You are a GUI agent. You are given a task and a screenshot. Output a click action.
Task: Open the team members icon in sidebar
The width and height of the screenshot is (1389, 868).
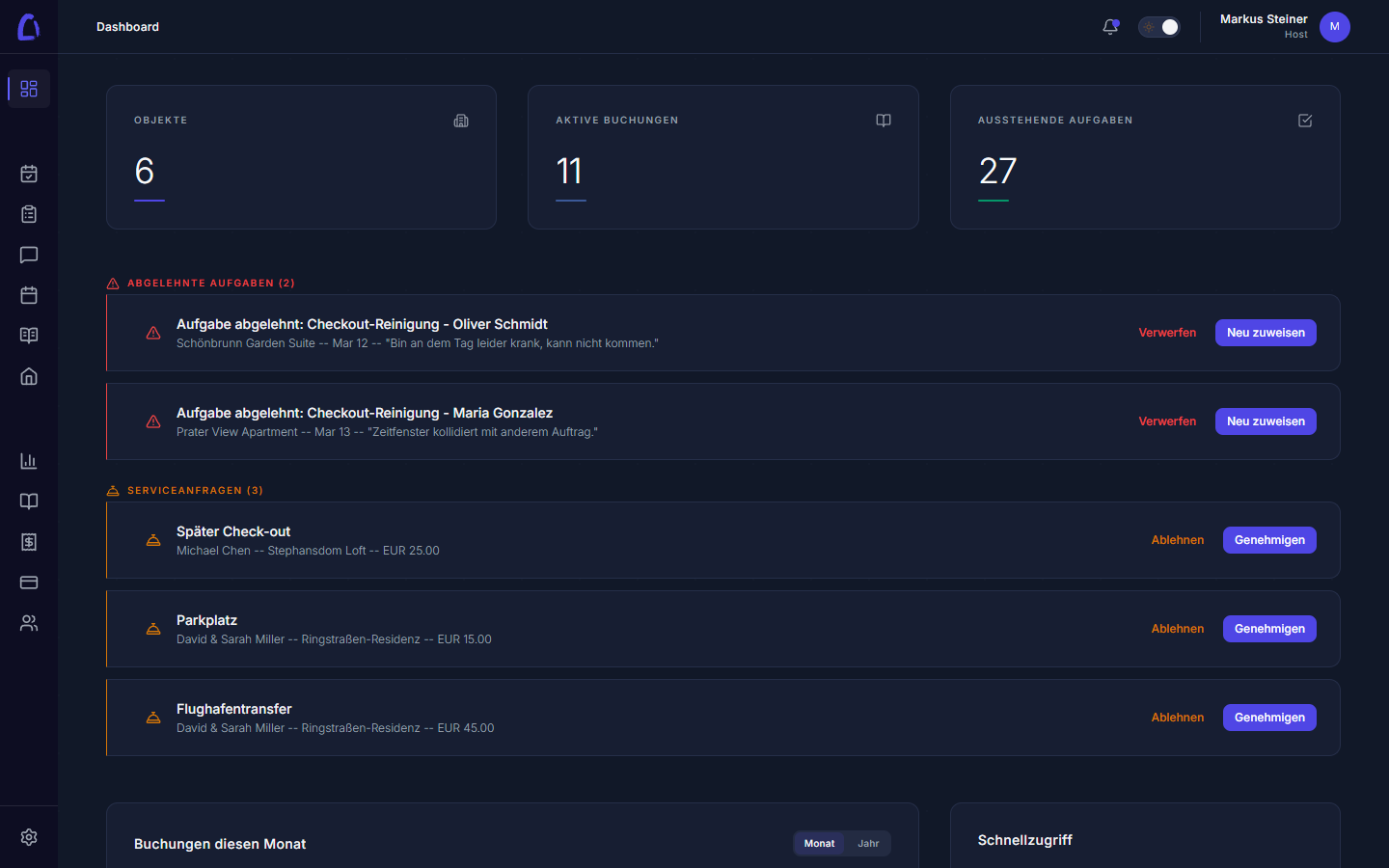tap(28, 623)
